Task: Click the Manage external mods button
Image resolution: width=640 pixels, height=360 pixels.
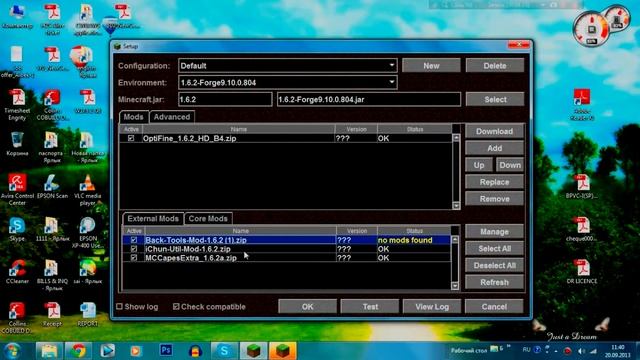Action: pyautogui.click(x=494, y=232)
